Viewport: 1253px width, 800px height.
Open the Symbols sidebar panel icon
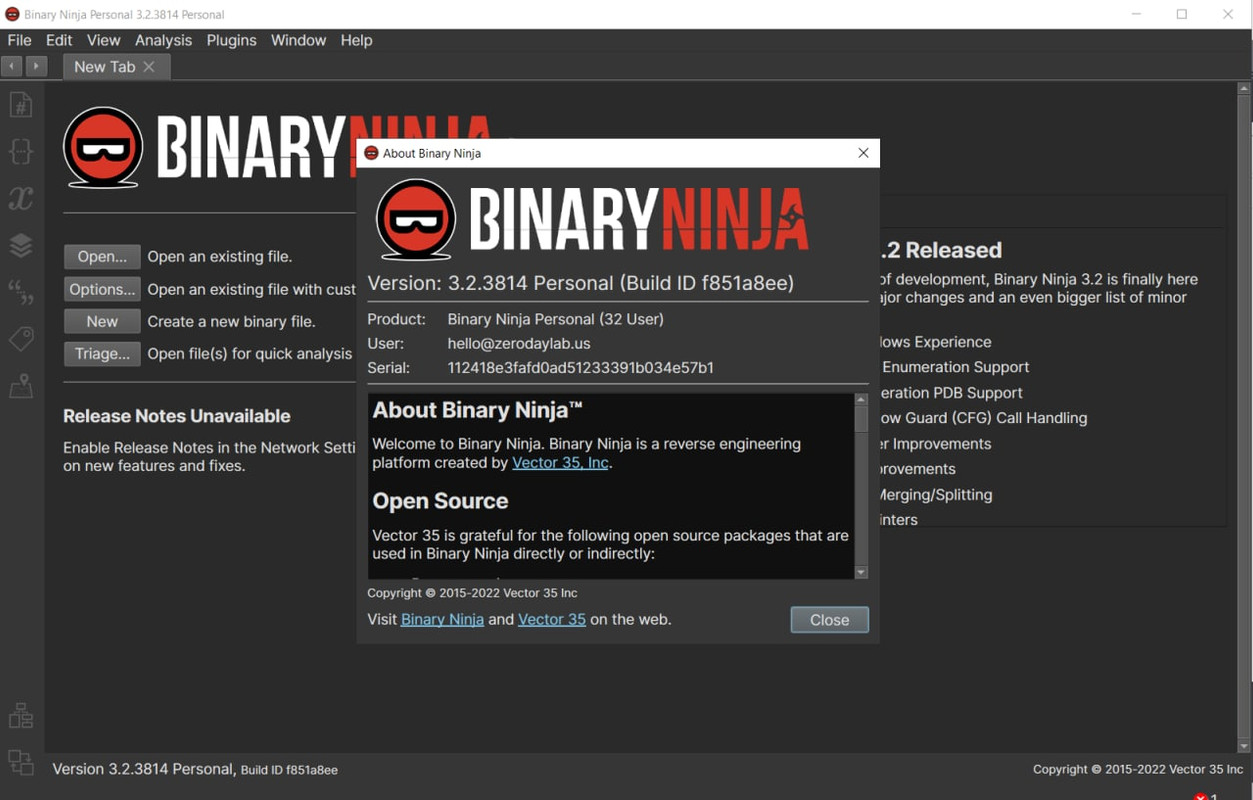tap(21, 104)
